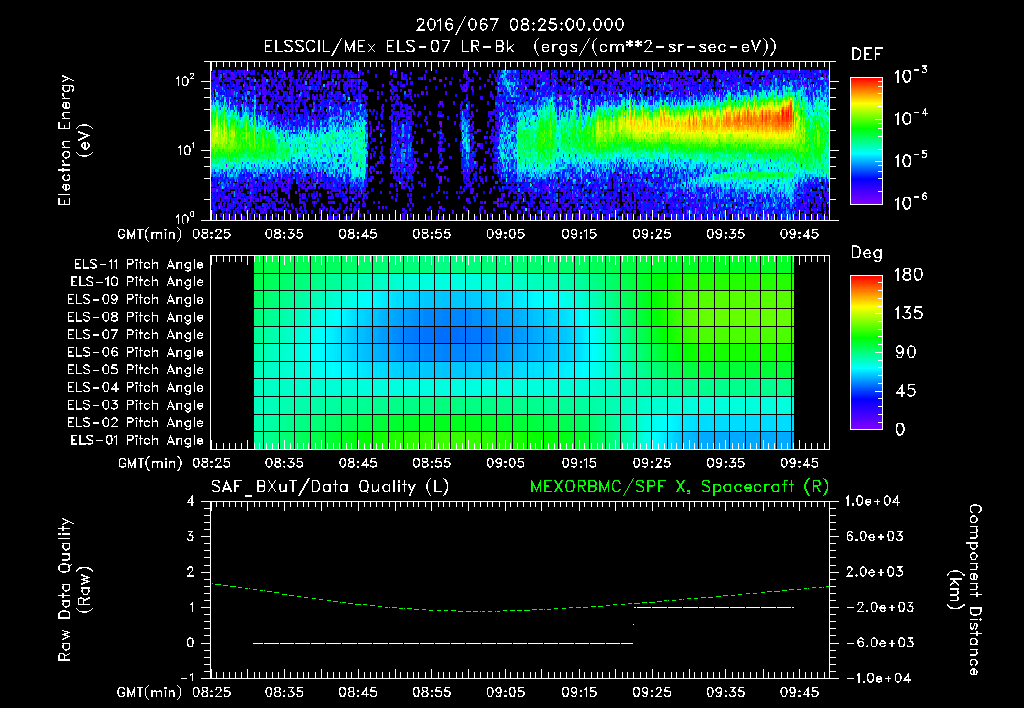
Task: Click the green 'MEXORBMC/SPF X, Spacecraft (R)' legend
Action: 679,487
